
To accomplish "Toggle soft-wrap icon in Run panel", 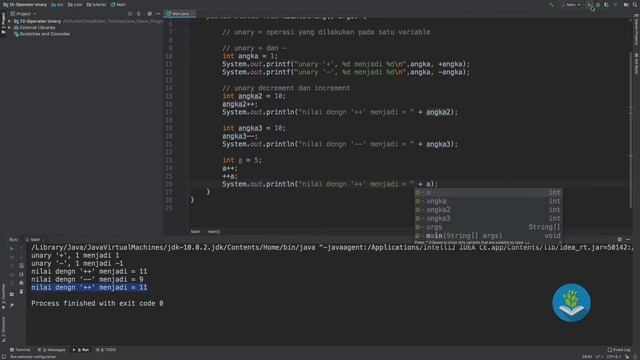I will (x=21, y=266).
